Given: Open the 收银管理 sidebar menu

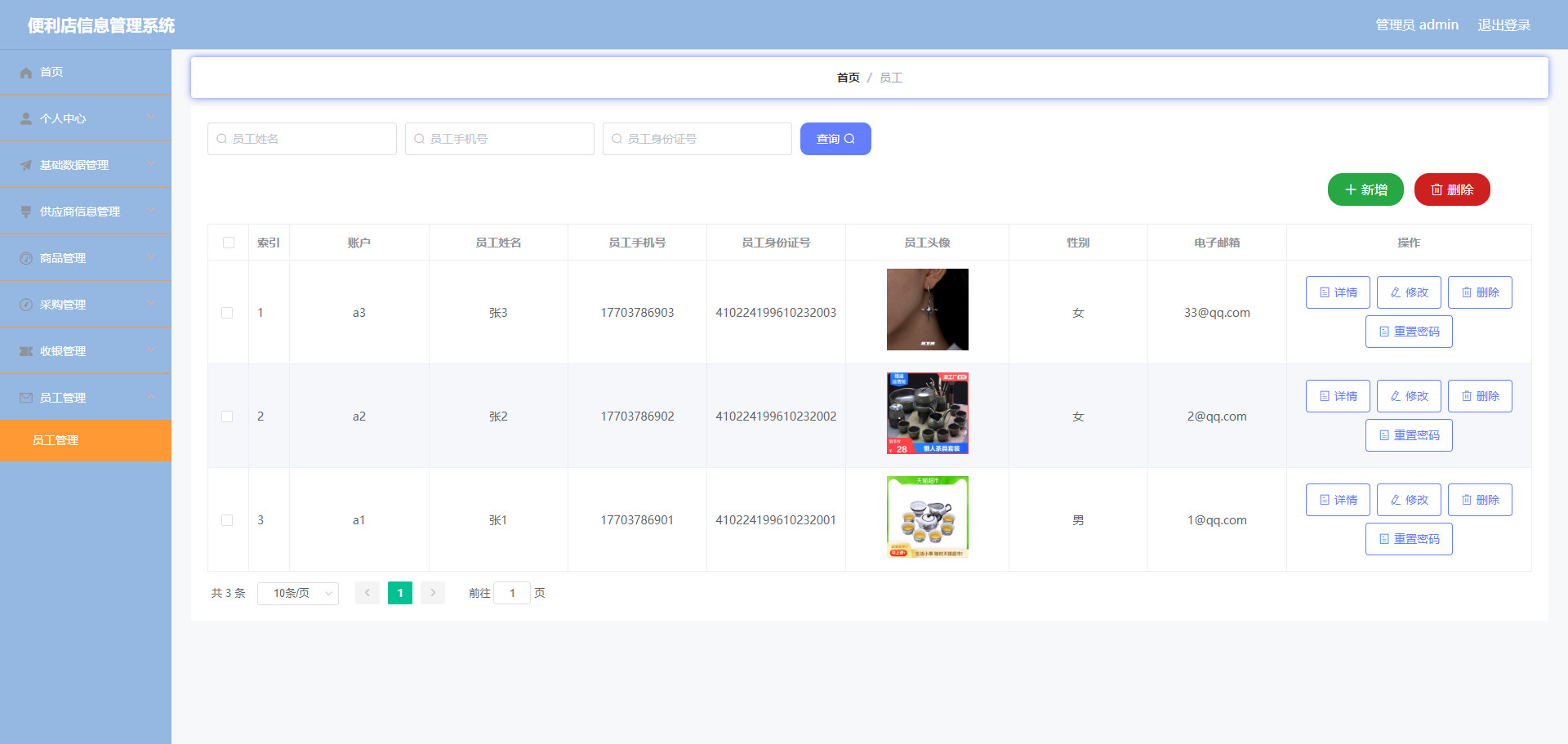Looking at the screenshot, I should 86,351.
